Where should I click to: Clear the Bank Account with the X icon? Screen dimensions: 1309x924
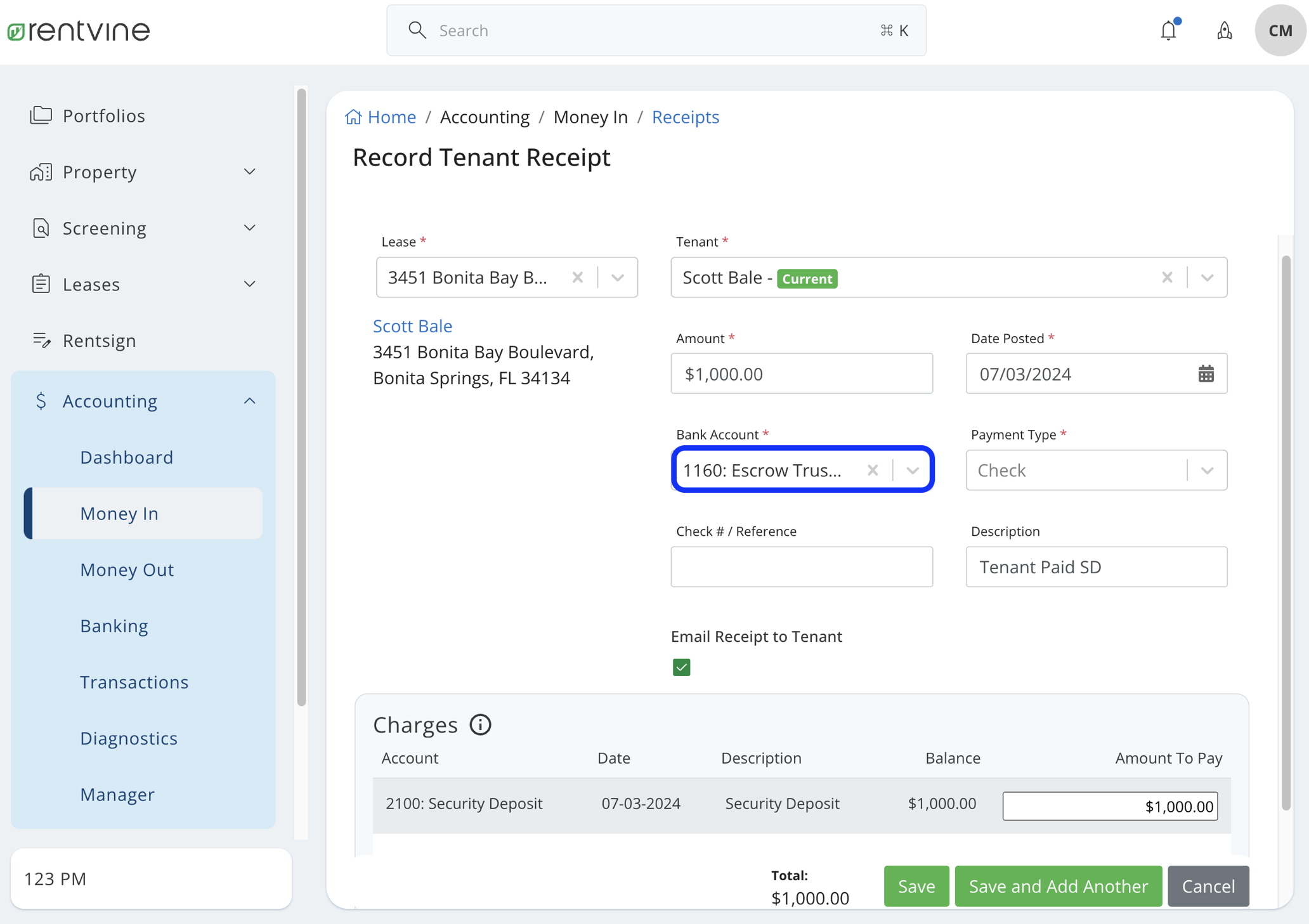873,470
